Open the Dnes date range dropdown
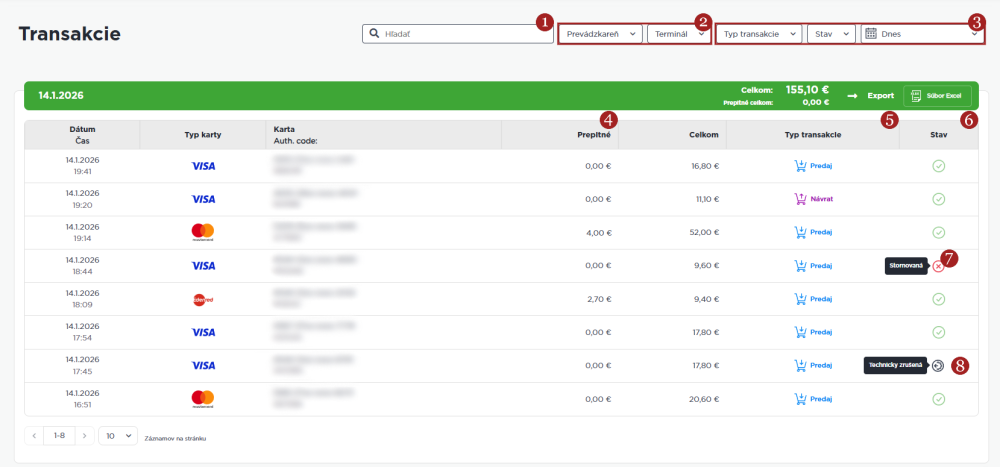The width and height of the screenshot is (1000, 467). pos(921,34)
